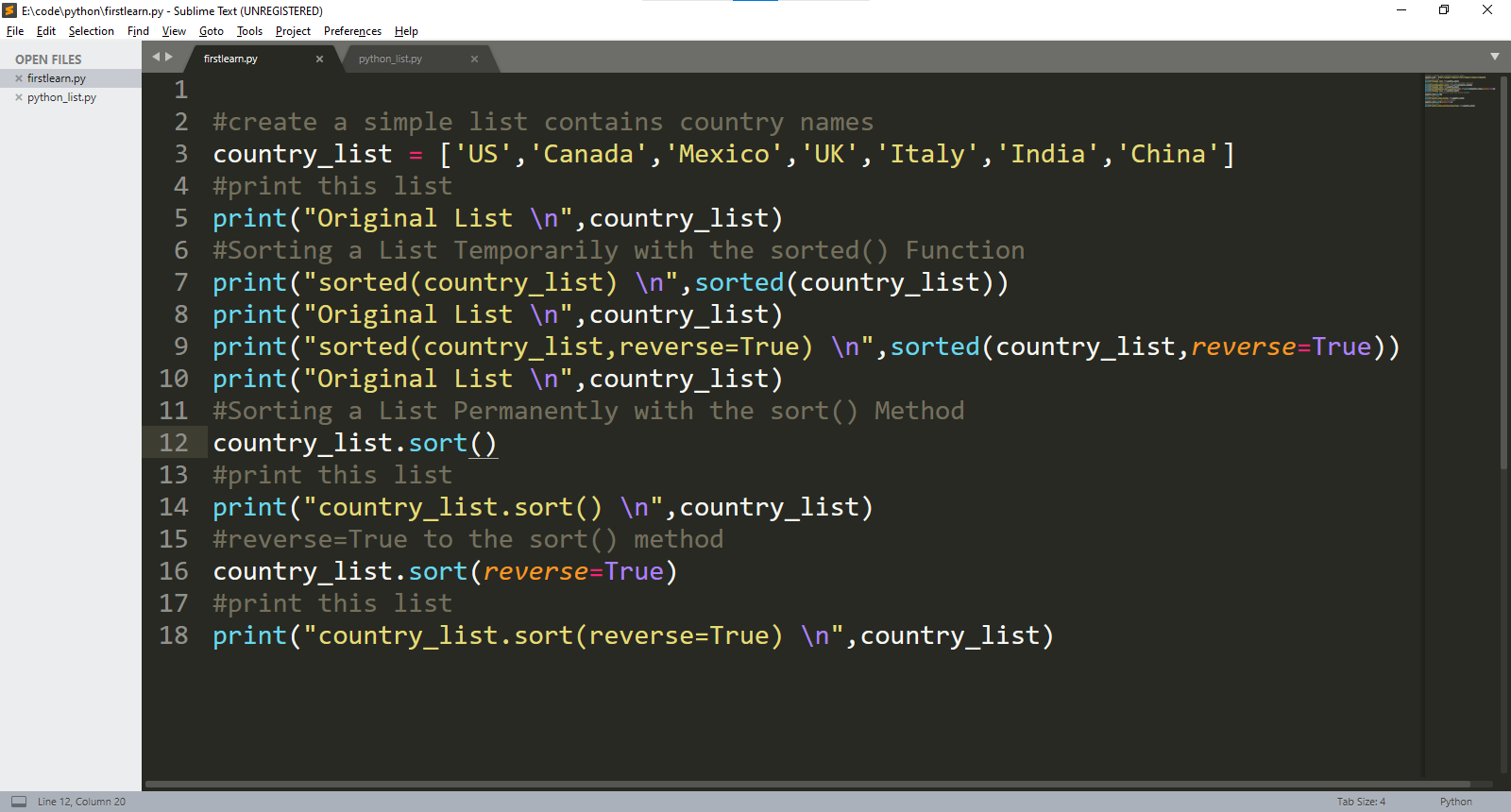1511x812 pixels.
Task: Open the Find menu
Action: tap(138, 31)
